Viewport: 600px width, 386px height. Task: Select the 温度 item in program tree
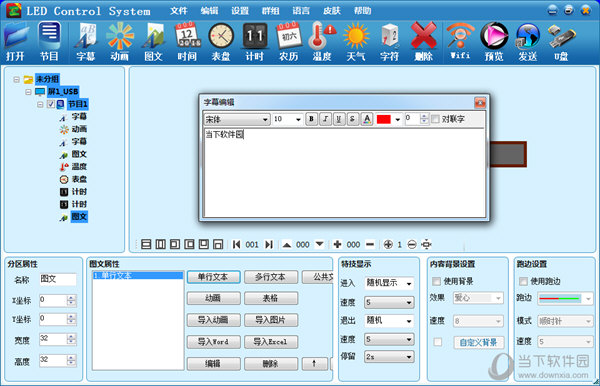(73, 166)
